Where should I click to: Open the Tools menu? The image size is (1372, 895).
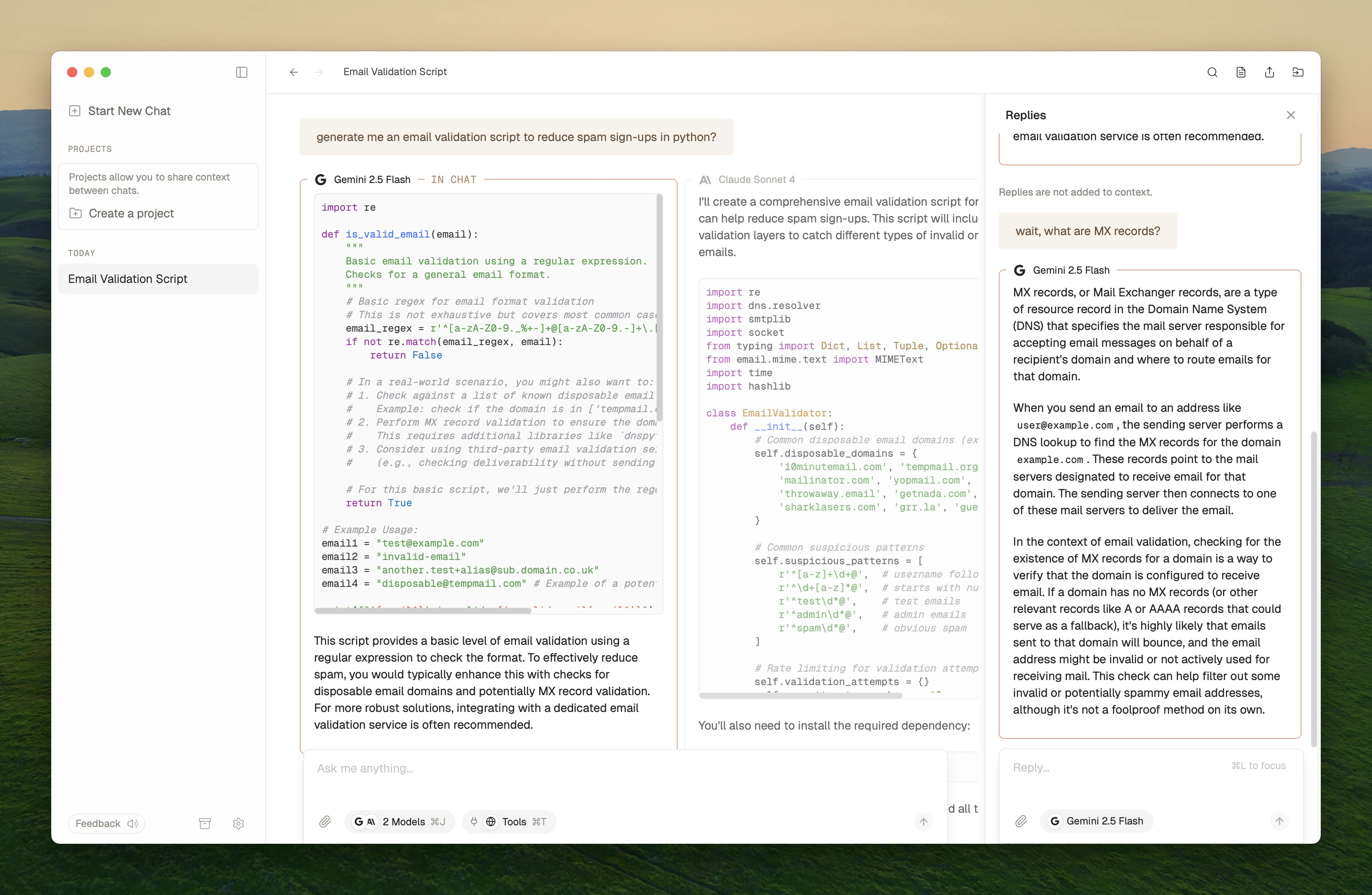click(x=509, y=822)
